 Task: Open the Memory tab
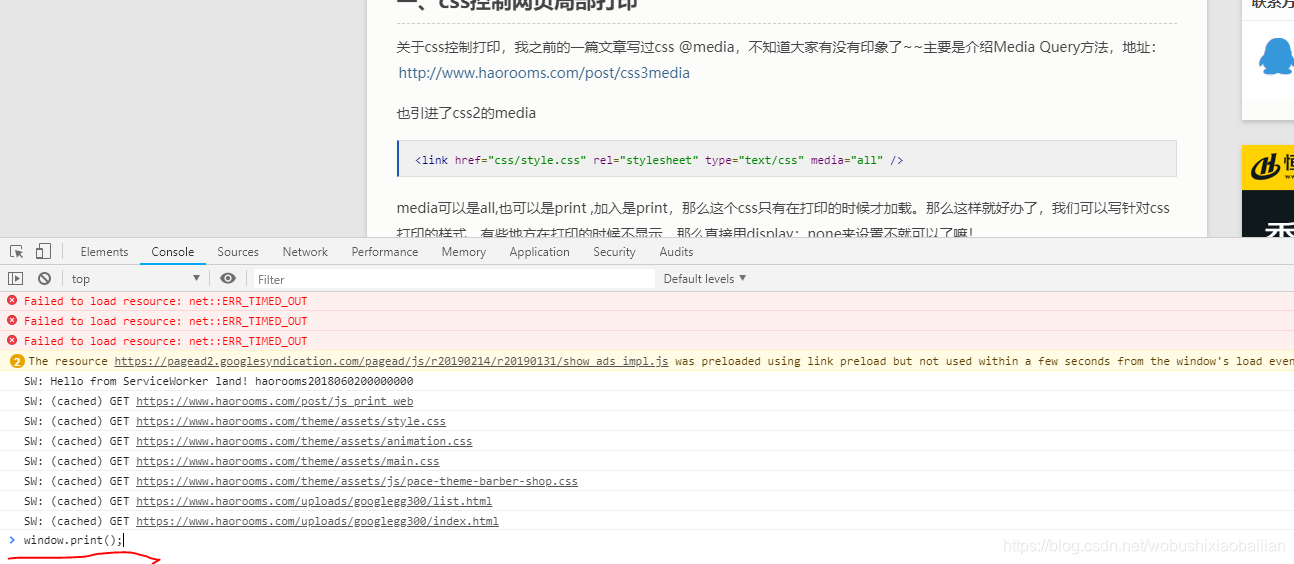coord(464,252)
